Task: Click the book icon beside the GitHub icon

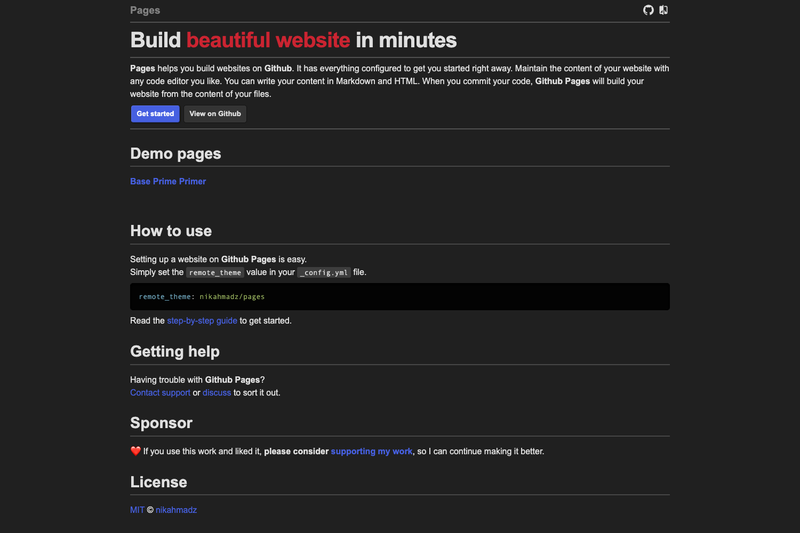Action: (663, 10)
